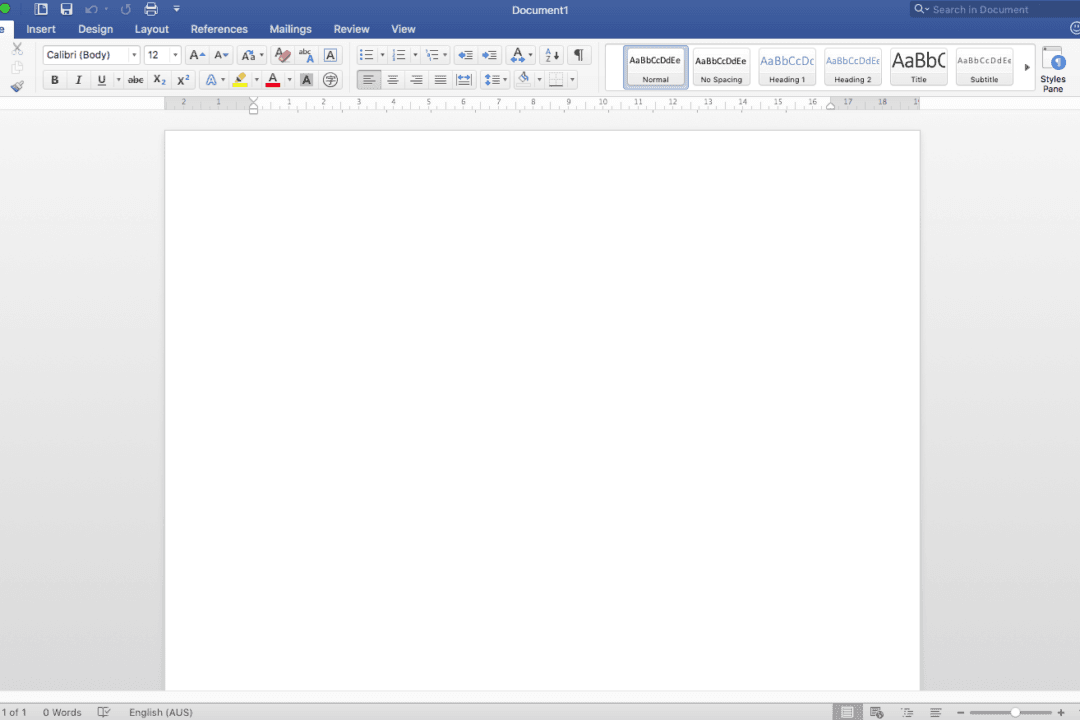The height and width of the screenshot is (720, 1080).
Task: Toggle Bold formatting
Action: click(x=55, y=80)
